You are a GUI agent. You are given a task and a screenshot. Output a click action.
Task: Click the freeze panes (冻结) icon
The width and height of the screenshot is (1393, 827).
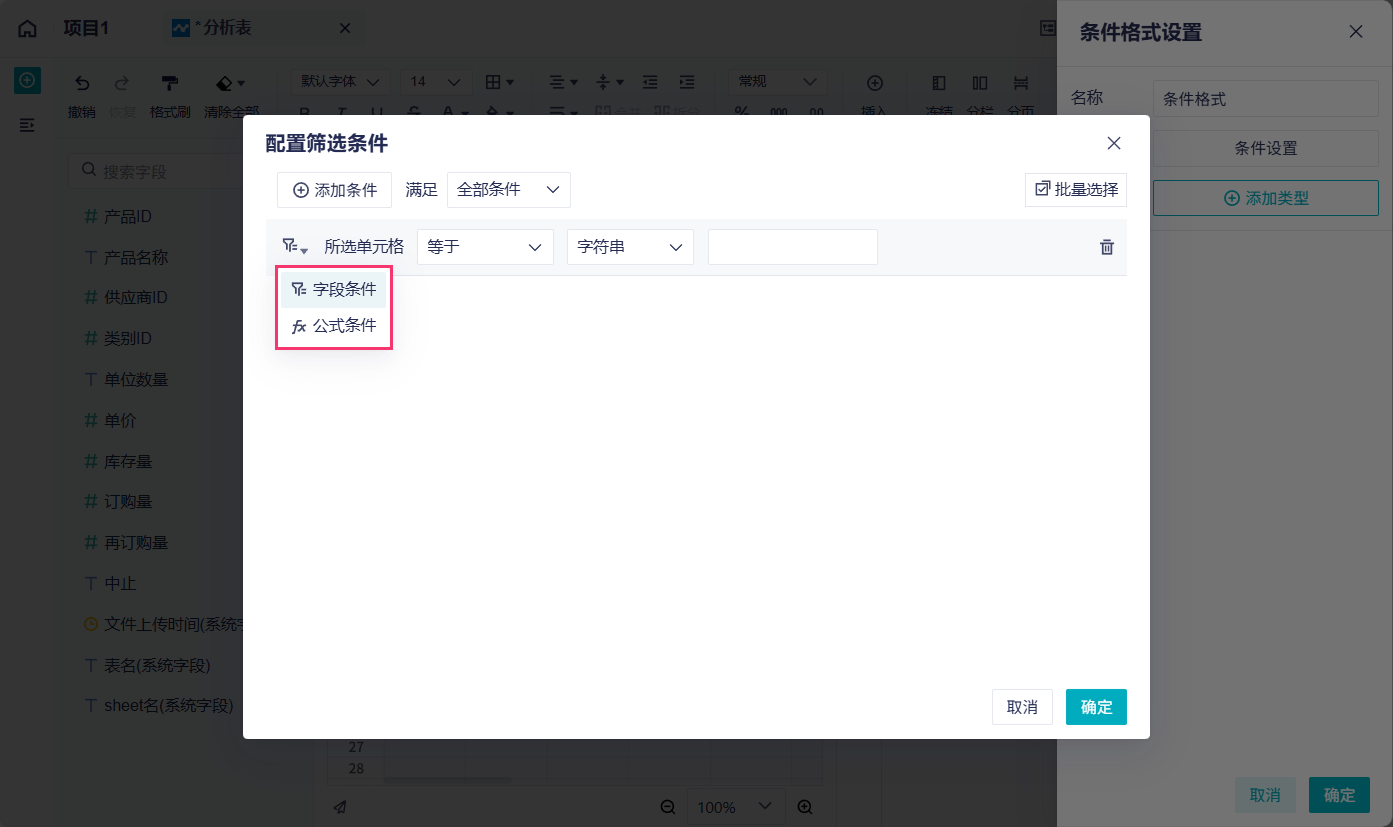click(x=939, y=83)
